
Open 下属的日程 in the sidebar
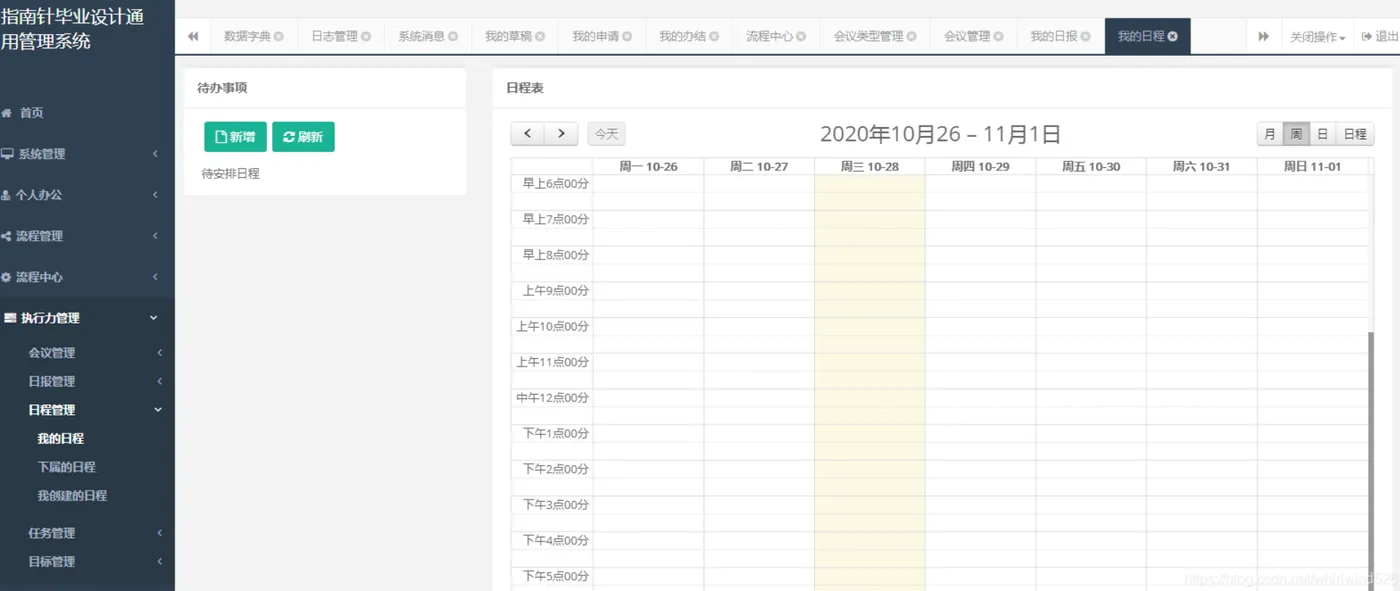pos(66,467)
